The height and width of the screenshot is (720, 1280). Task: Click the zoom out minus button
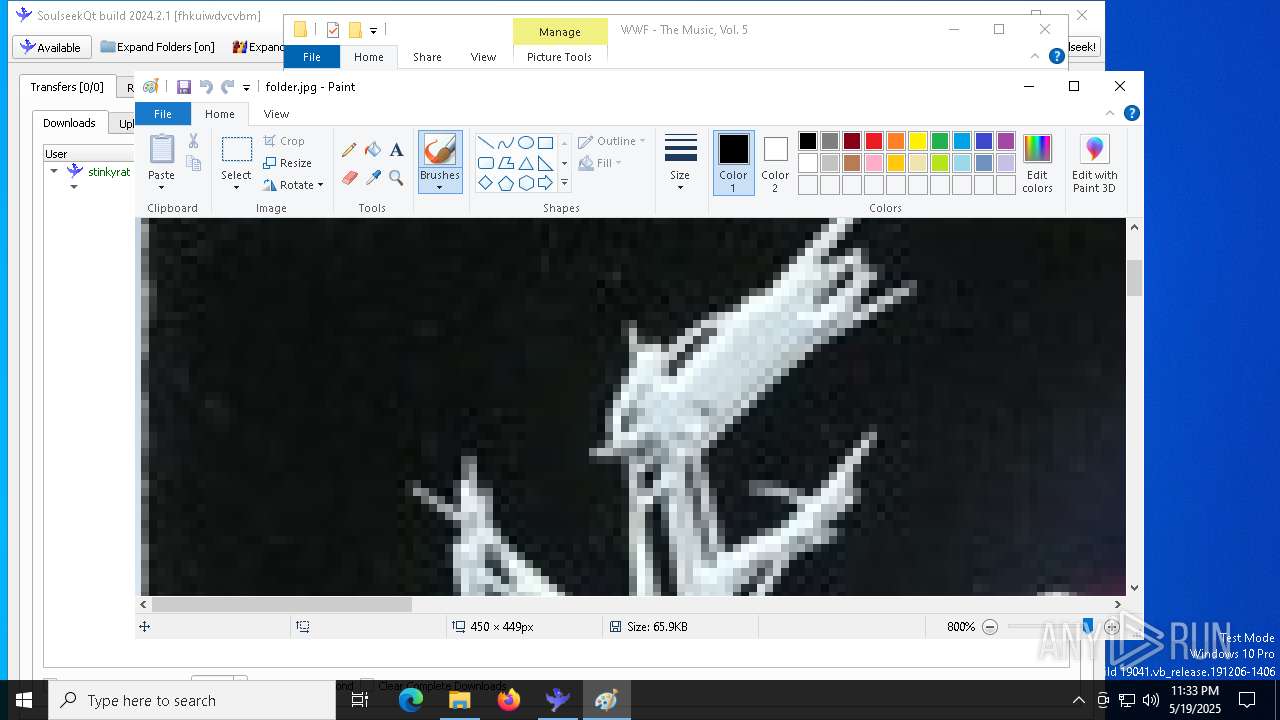(990, 627)
